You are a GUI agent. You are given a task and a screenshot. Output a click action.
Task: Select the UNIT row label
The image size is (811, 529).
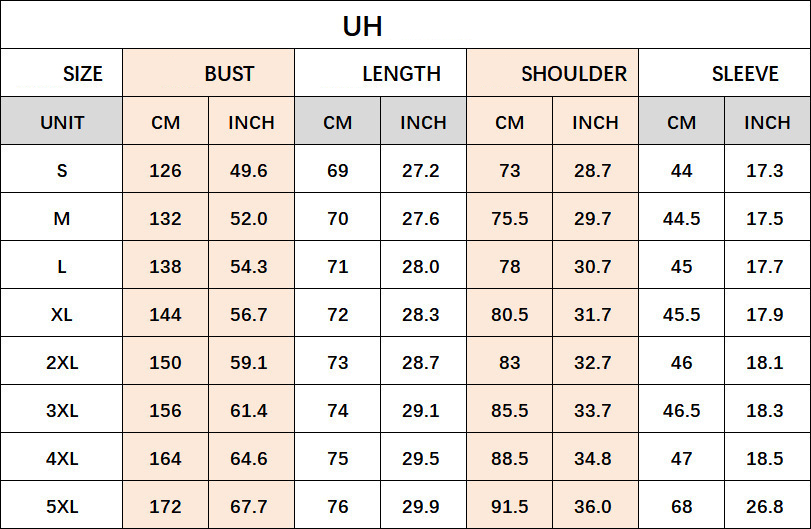coord(62,123)
